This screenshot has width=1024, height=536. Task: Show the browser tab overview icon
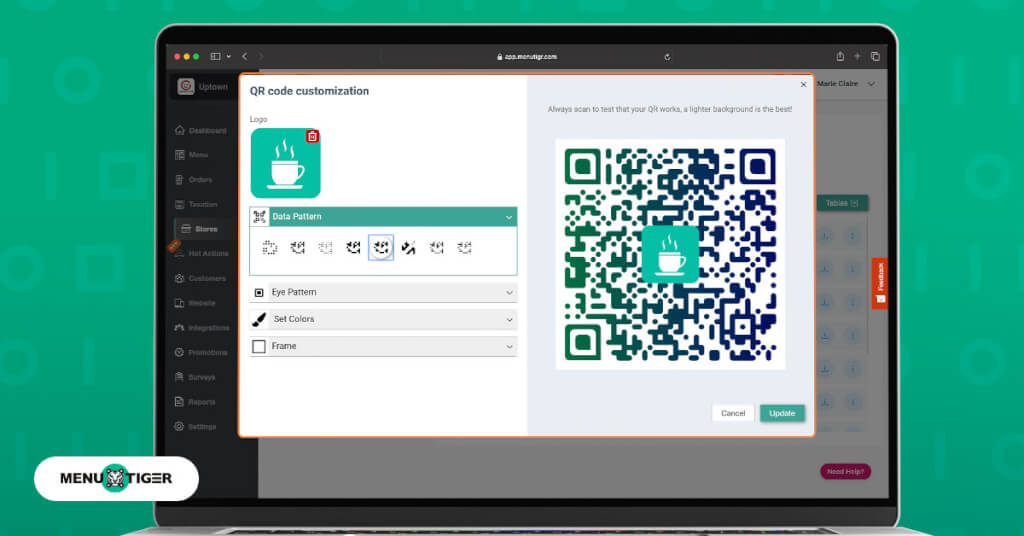[875, 57]
